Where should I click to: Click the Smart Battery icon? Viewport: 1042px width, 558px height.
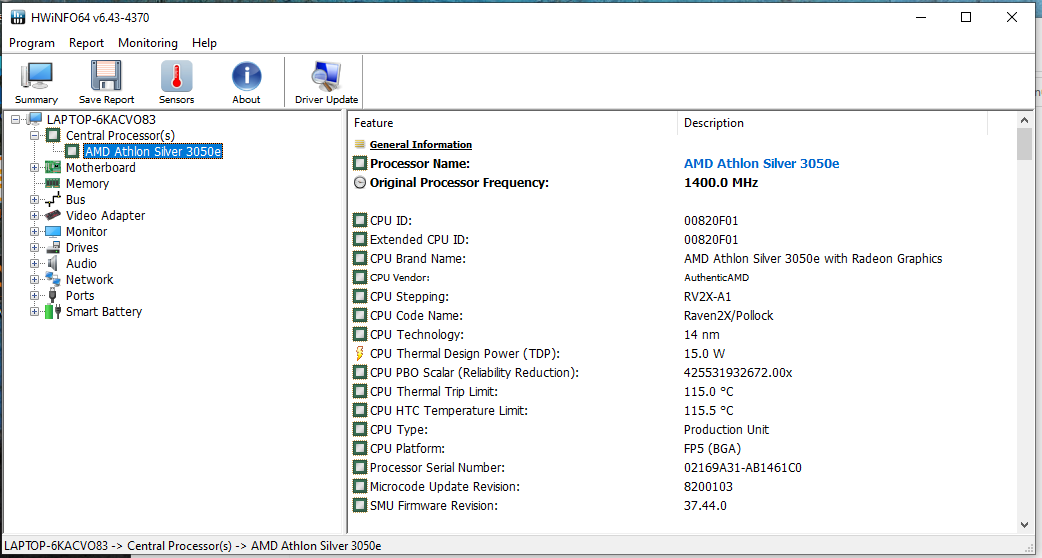[x=52, y=311]
